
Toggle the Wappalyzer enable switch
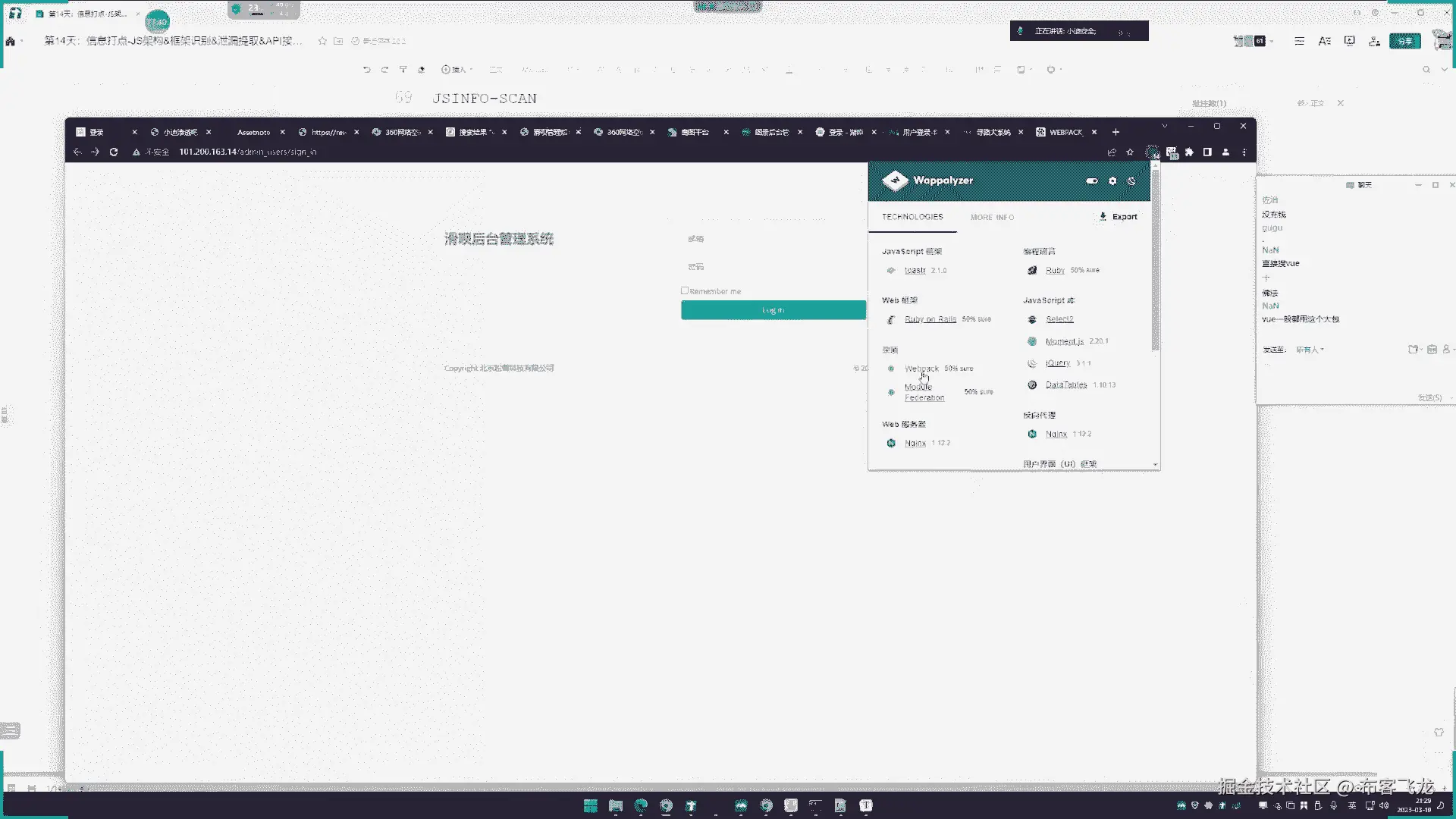point(1092,181)
